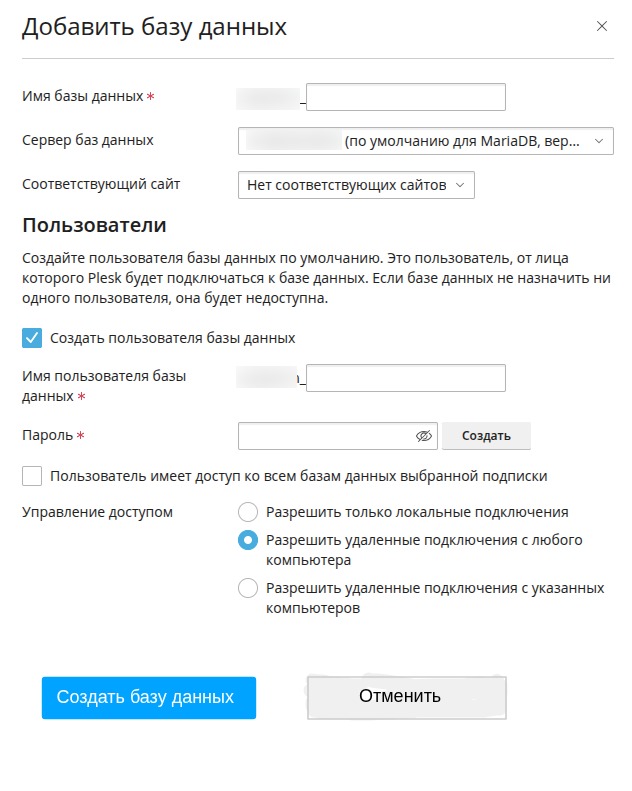Click the Управление доступом label
The image size is (632, 791).
[97, 512]
